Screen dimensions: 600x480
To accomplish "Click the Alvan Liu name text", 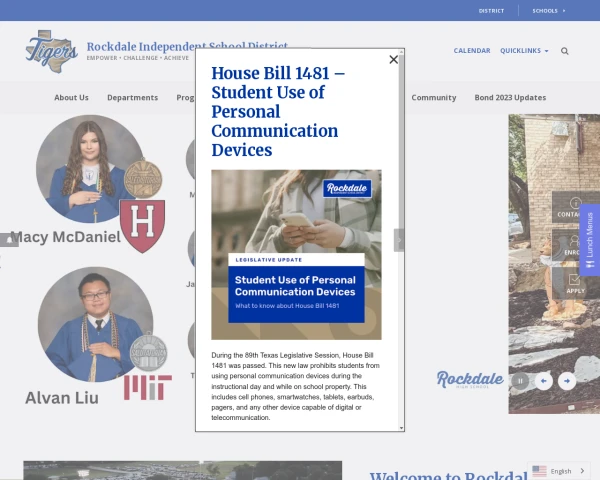I will pos(62,398).
